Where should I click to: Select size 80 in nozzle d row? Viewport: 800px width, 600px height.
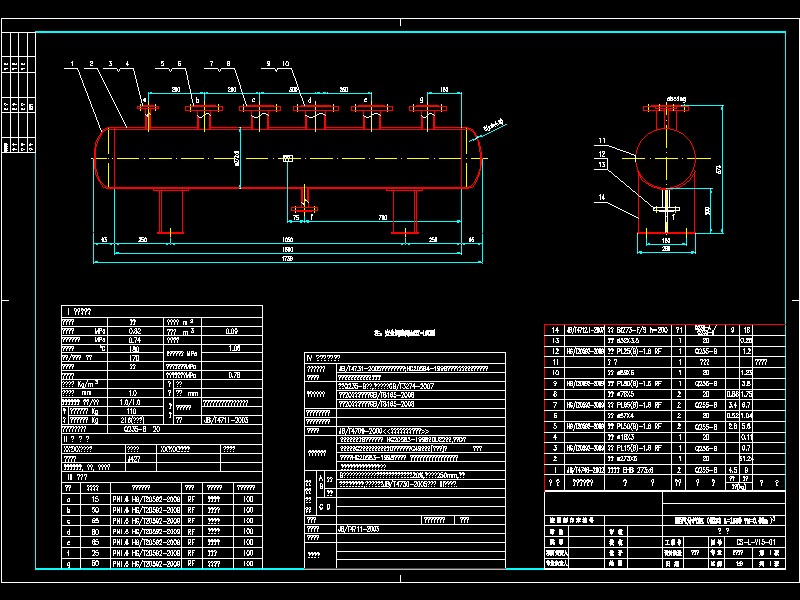95,532
